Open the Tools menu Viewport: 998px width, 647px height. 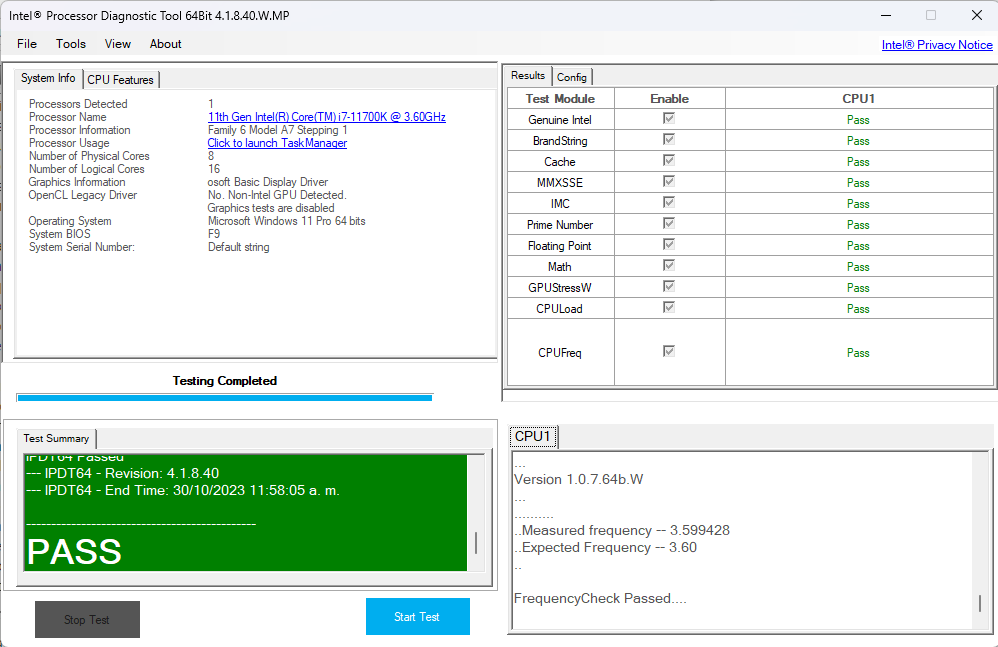click(71, 44)
